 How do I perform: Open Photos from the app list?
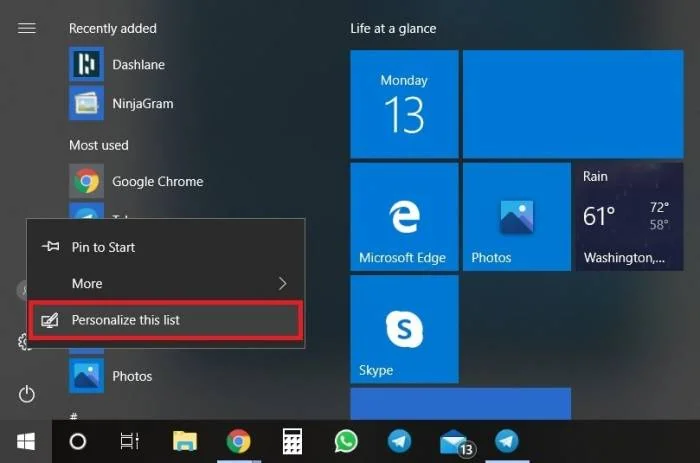coord(110,376)
